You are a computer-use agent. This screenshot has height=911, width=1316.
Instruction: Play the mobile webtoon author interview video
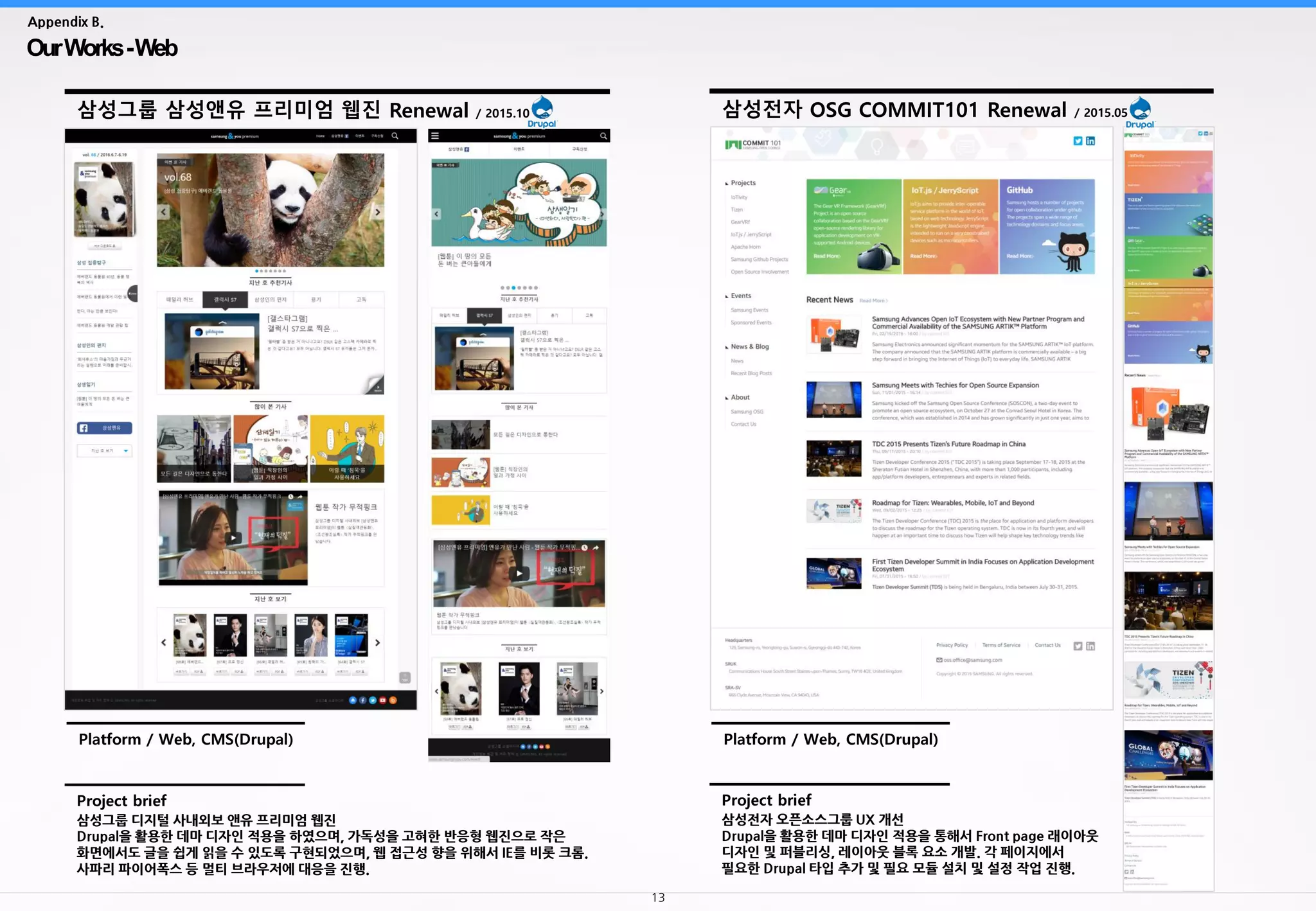(519, 573)
